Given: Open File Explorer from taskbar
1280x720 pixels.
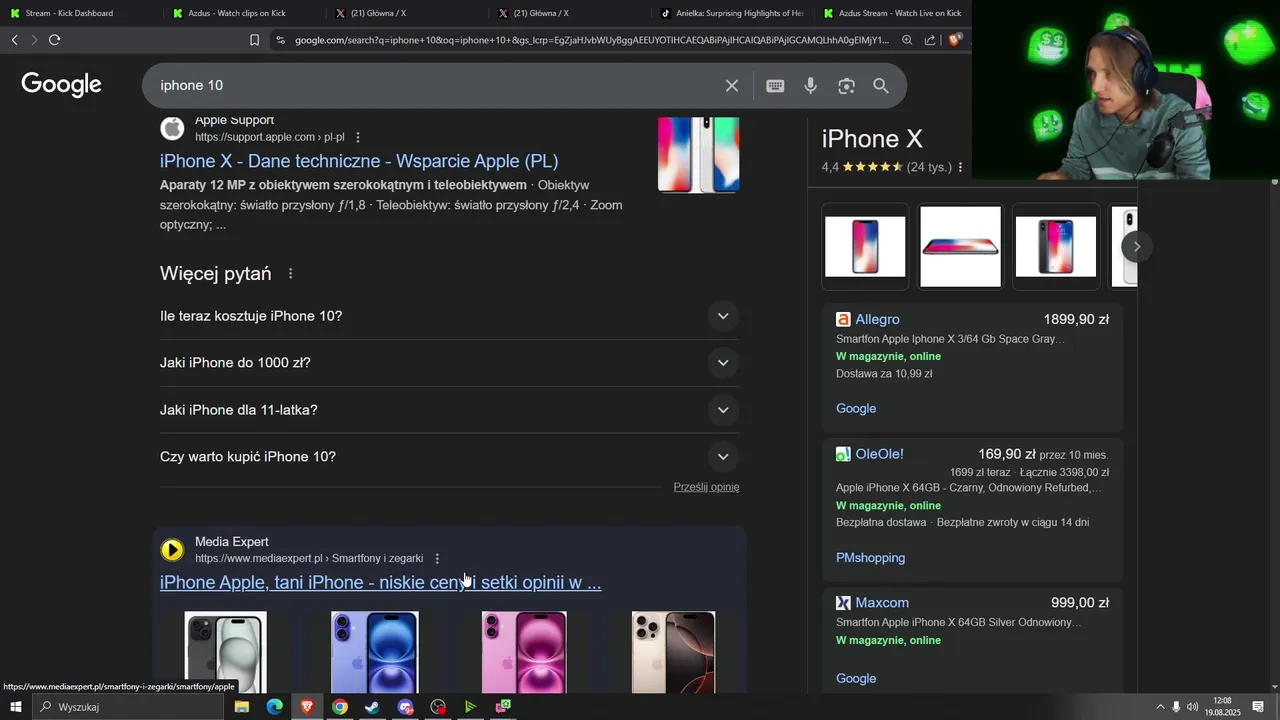Looking at the screenshot, I should tap(241, 707).
